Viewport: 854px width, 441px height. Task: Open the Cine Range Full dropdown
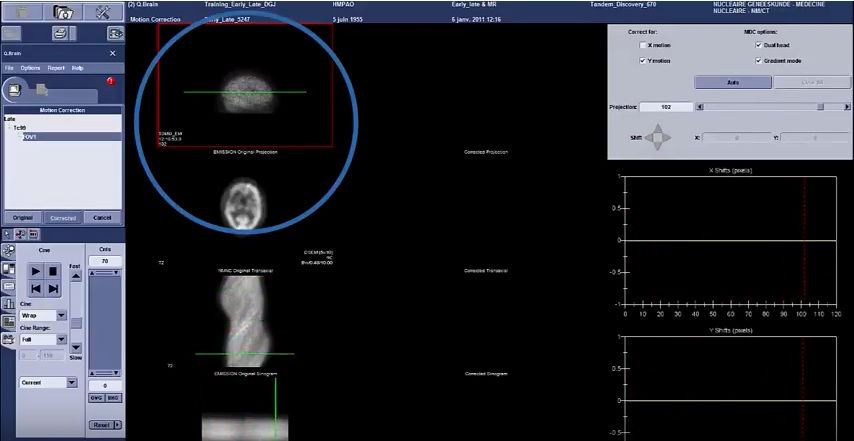(61, 339)
